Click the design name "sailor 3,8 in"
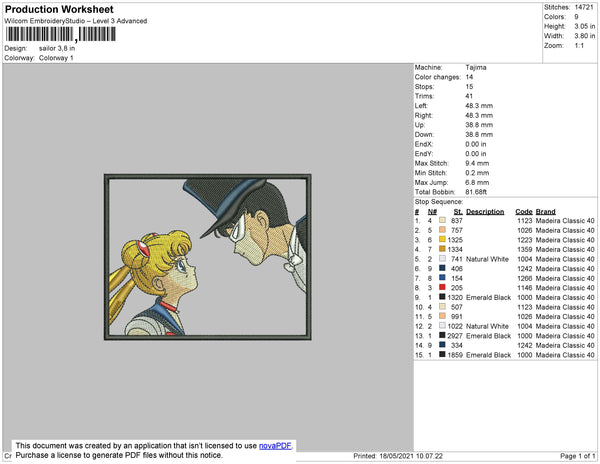600x464 pixels. click(57, 49)
